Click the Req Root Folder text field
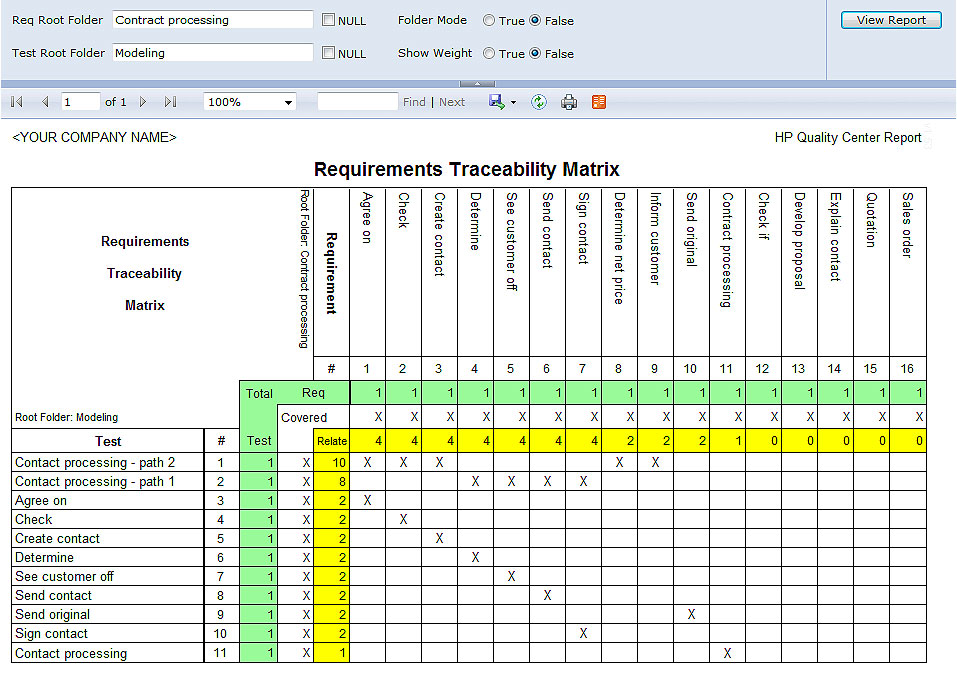 213,20
